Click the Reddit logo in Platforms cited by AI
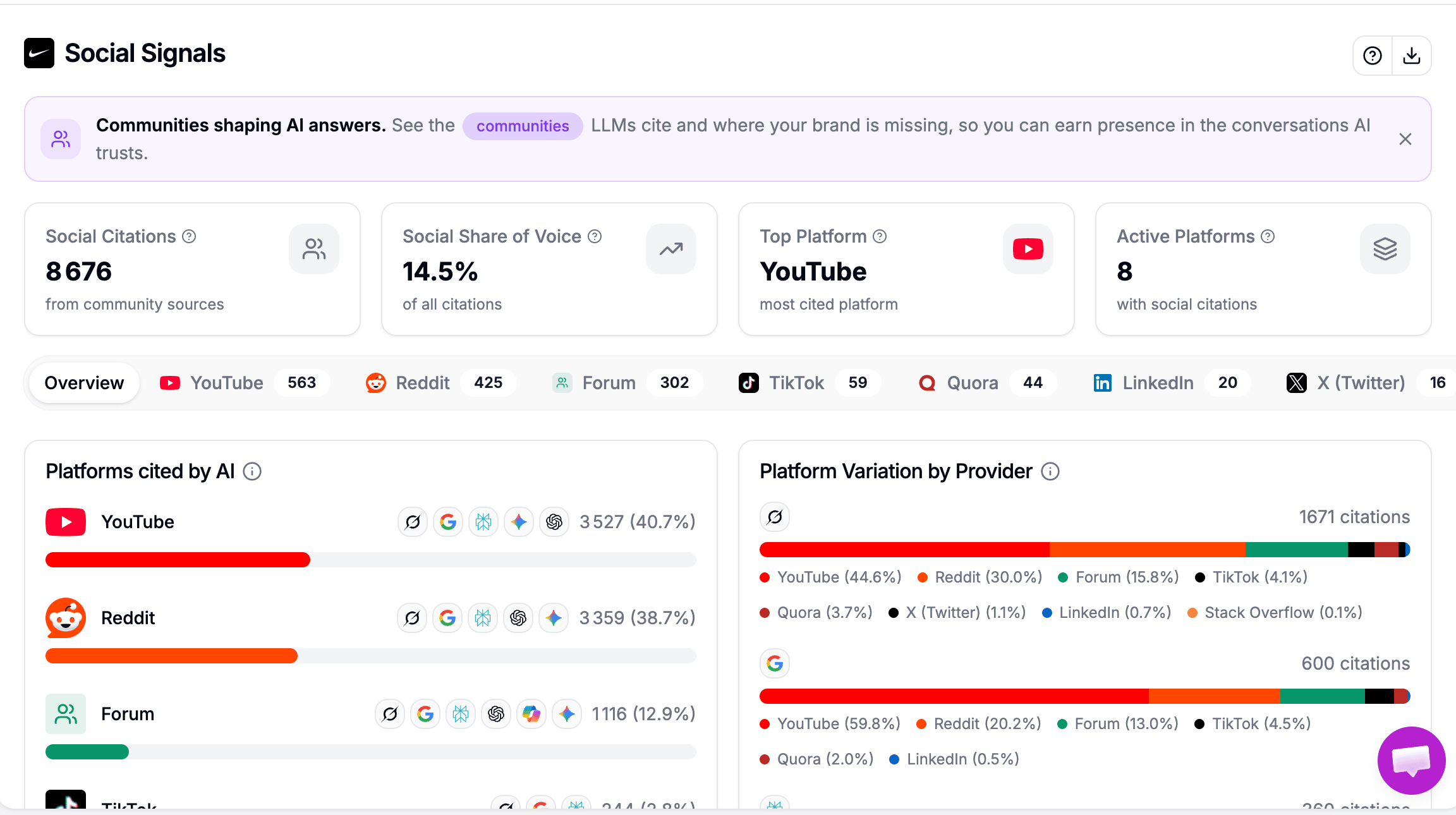 click(66, 618)
